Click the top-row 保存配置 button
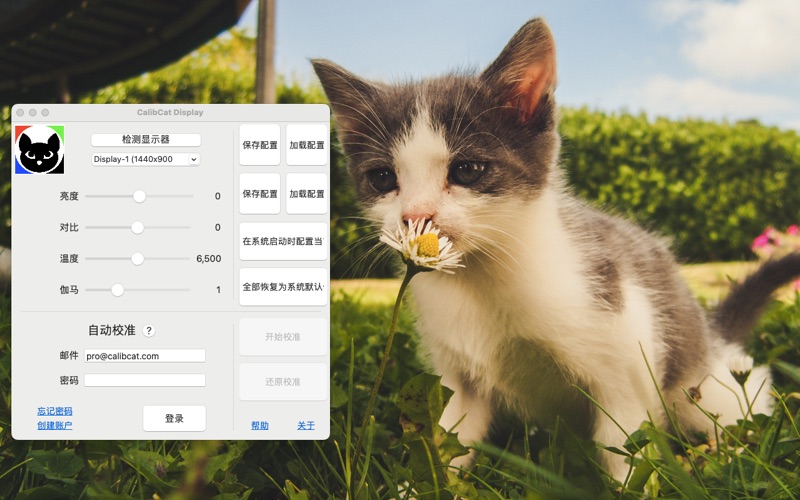This screenshot has width=800, height=500. [x=260, y=145]
